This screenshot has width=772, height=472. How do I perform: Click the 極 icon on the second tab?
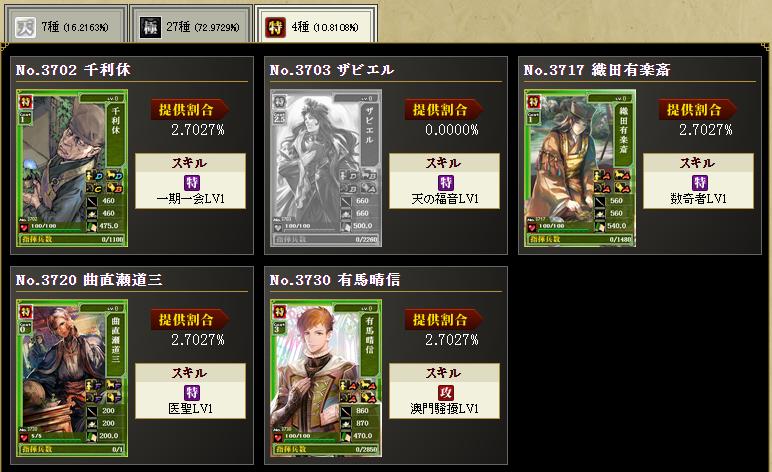click(150, 27)
